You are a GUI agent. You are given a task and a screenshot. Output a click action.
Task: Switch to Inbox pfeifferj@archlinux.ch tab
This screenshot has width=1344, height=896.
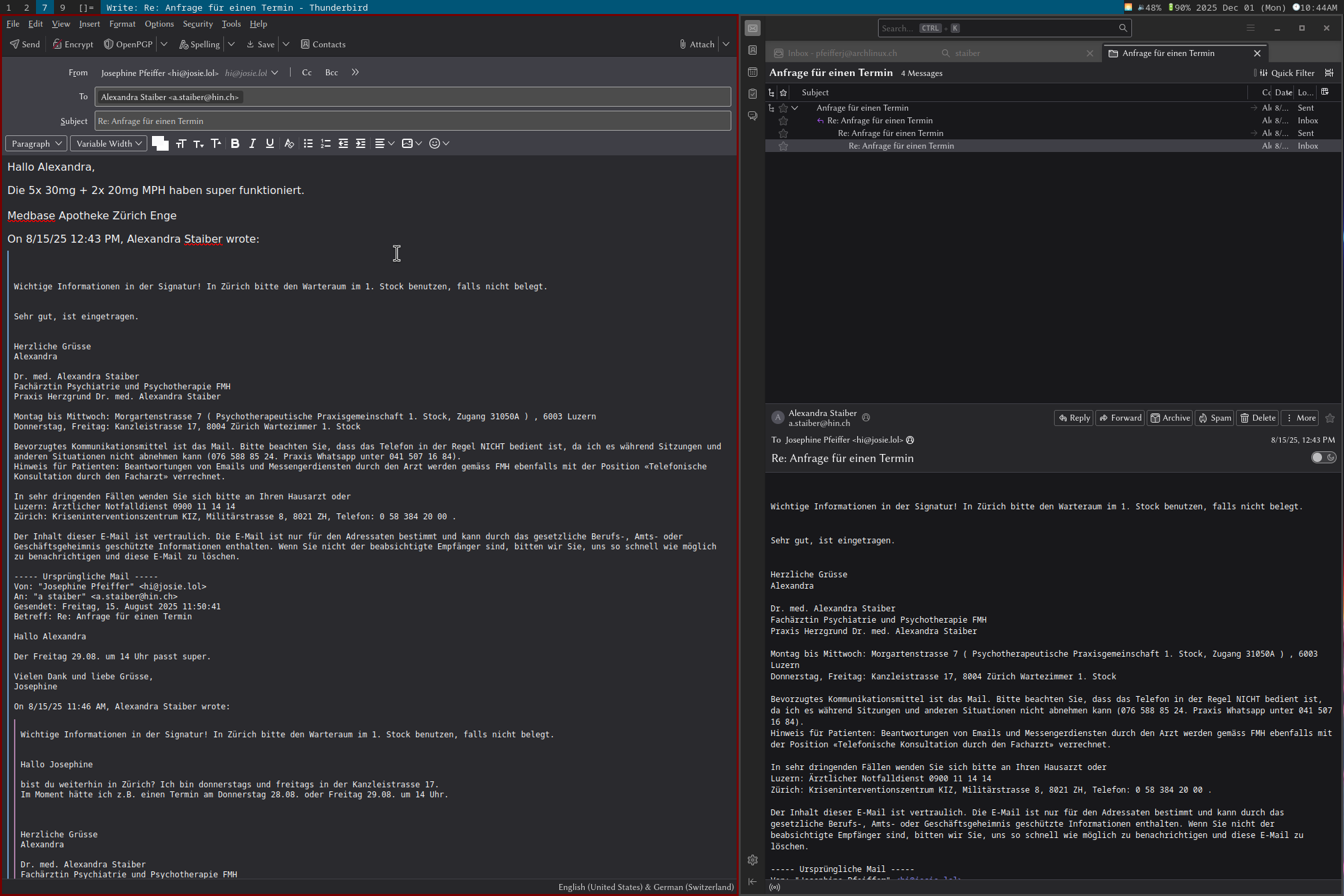coord(841,53)
